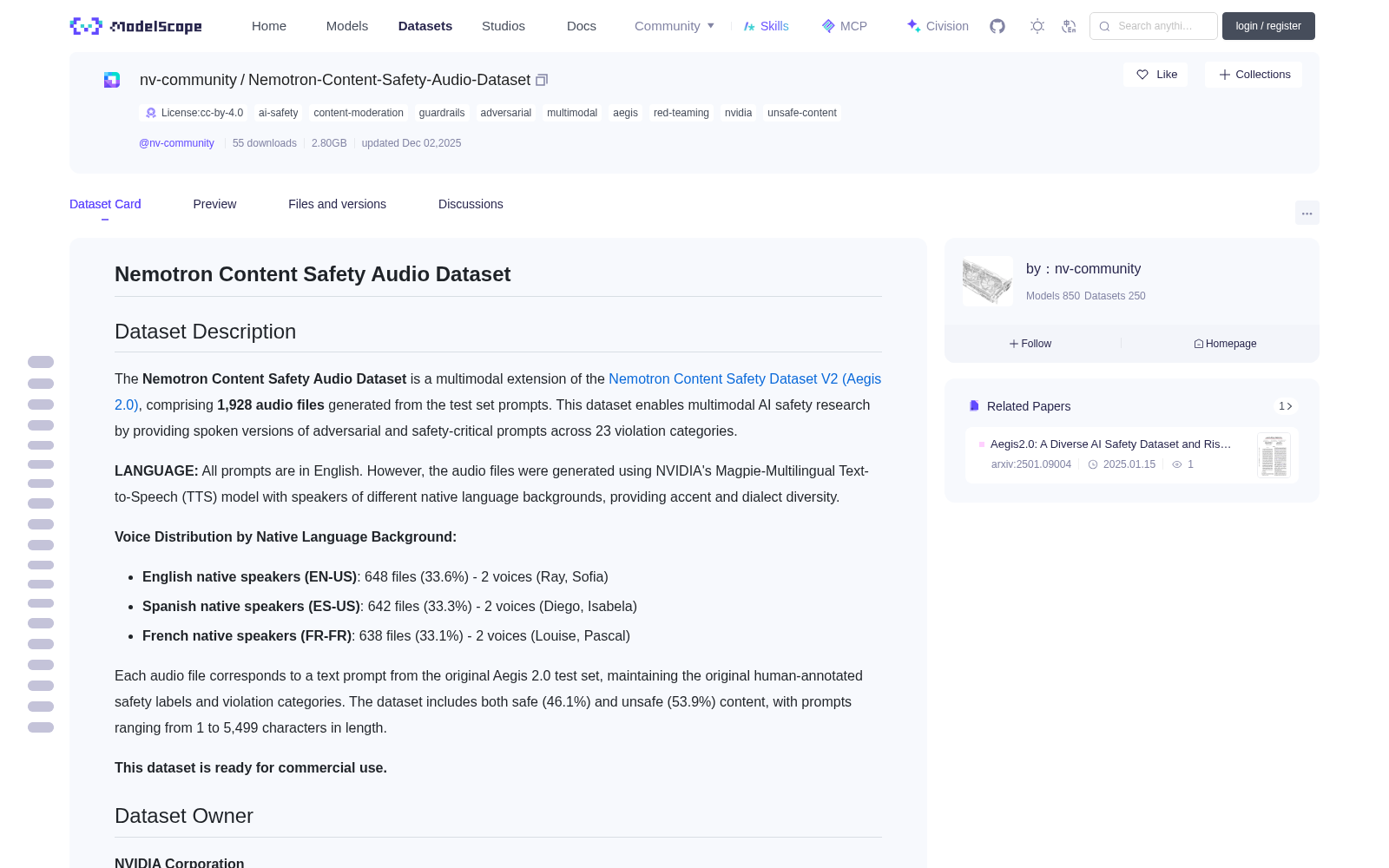This screenshot has width=1389, height=868.
Task: Switch to the Files and versions tab
Action: click(337, 204)
